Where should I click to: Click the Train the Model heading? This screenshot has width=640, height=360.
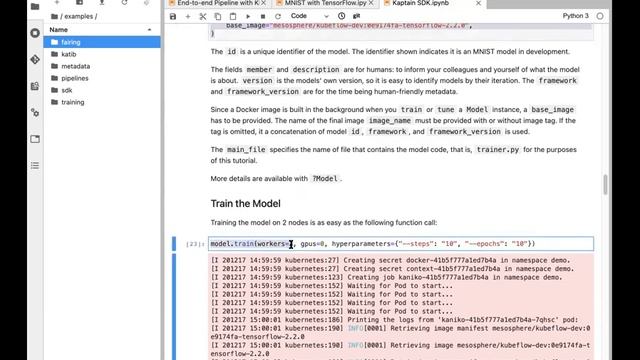(245, 204)
